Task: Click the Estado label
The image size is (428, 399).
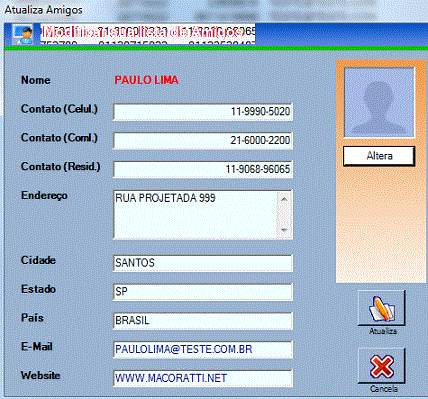Action: [x=38, y=289]
